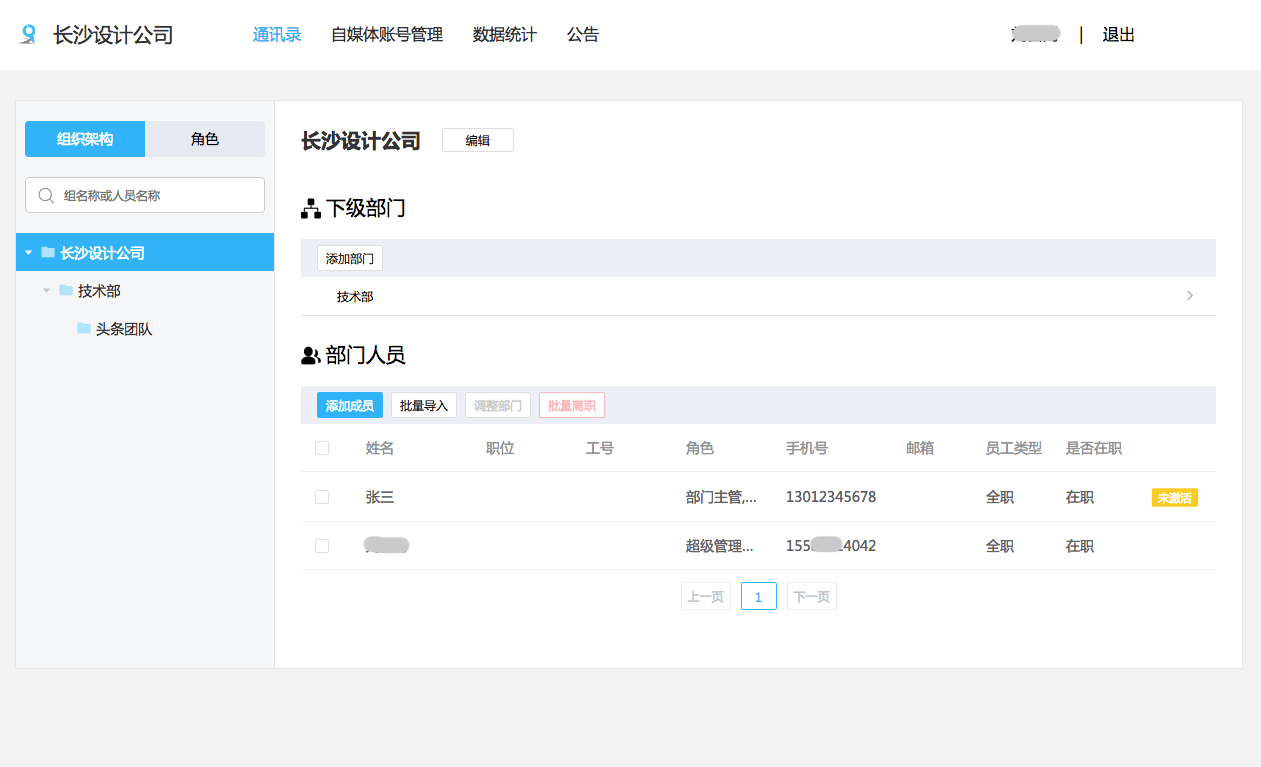The height and width of the screenshot is (767, 1261).
Task: Click the folder icon next to 头条团队
Action: click(x=83, y=328)
